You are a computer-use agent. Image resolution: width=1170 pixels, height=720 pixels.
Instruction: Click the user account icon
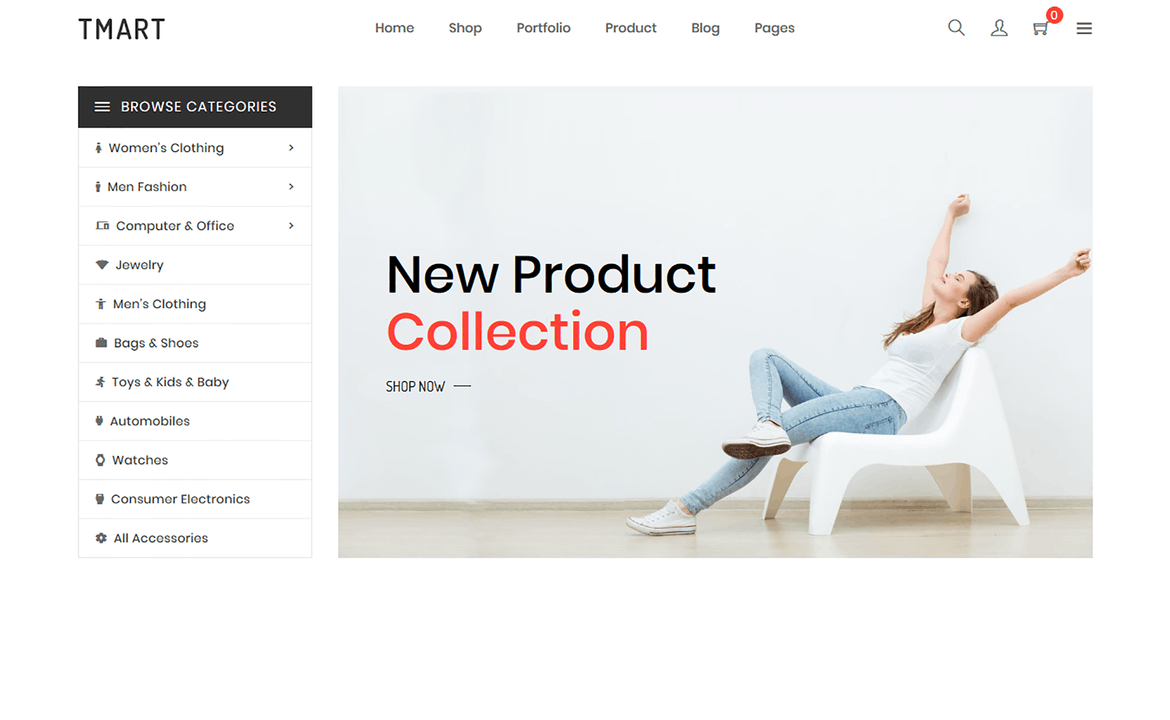coord(999,28)
